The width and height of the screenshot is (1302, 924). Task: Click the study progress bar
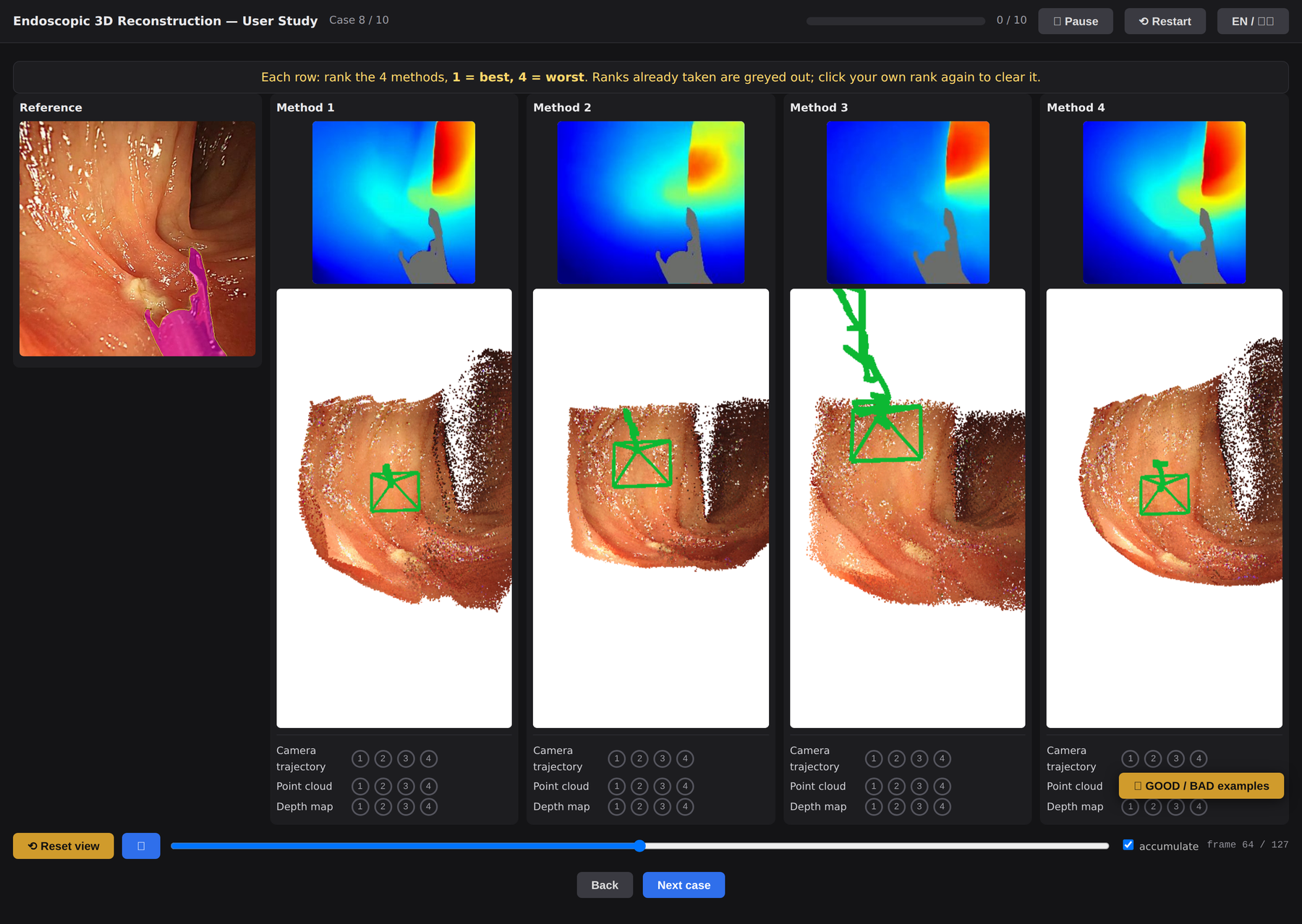pyautogui.click(x=895, y=21)
